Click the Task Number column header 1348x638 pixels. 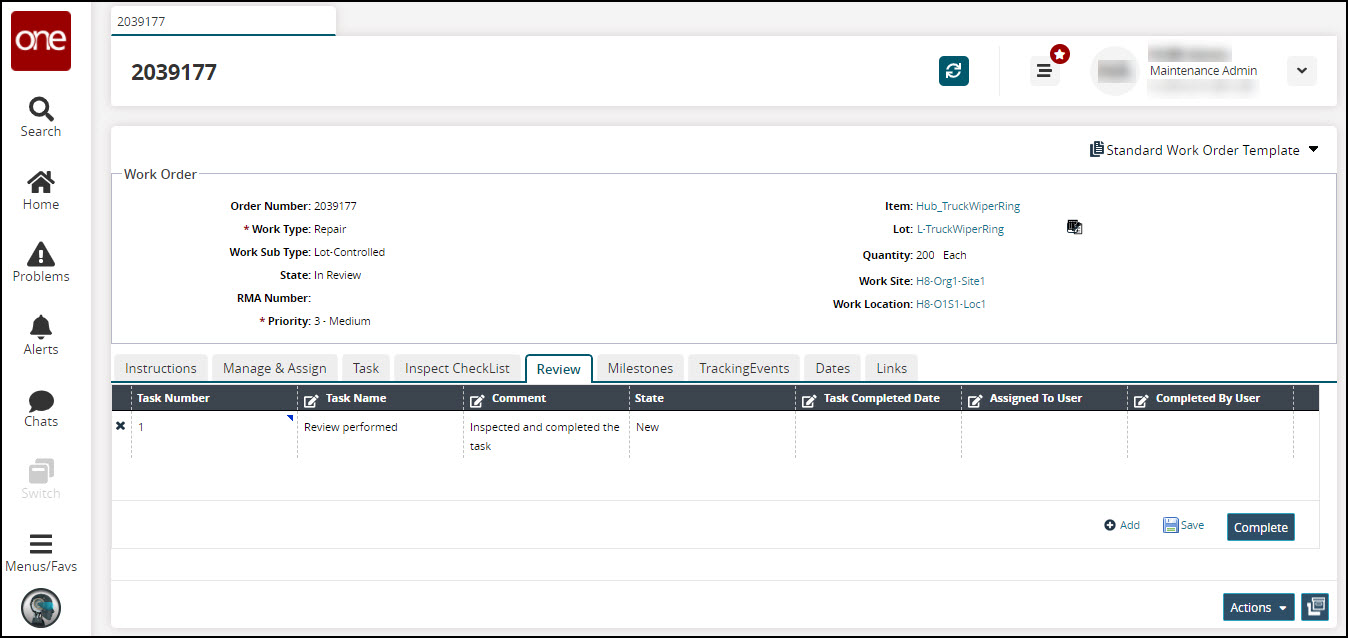coord(214,398)
